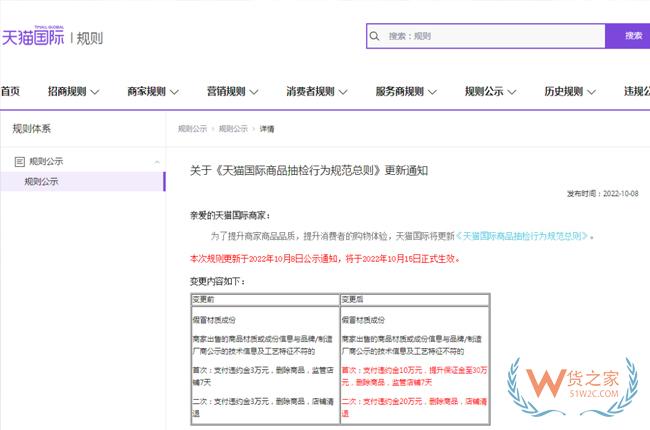Viewport: 650px width, 430px height.
Task: Open the 历史规则 nav menu
Action: point(563,91)
